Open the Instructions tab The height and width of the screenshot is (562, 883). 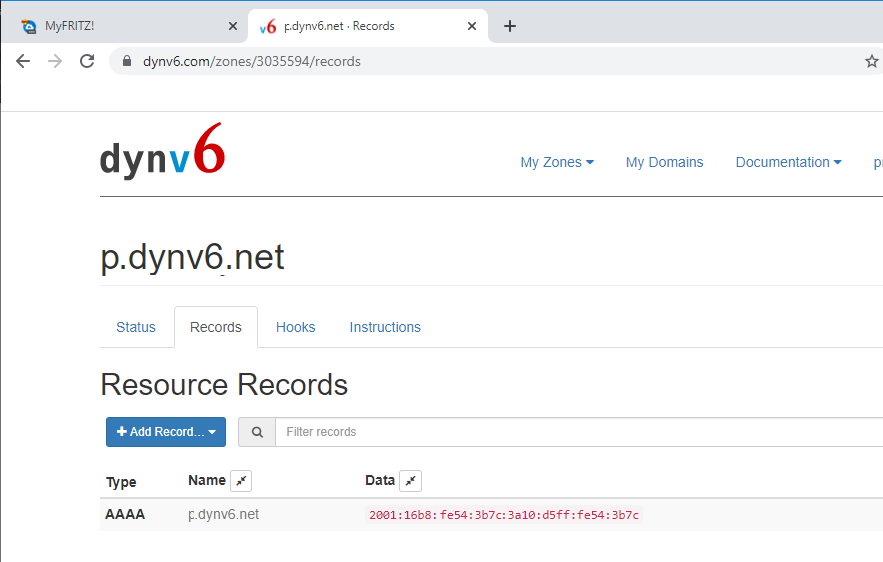[385, 327]
